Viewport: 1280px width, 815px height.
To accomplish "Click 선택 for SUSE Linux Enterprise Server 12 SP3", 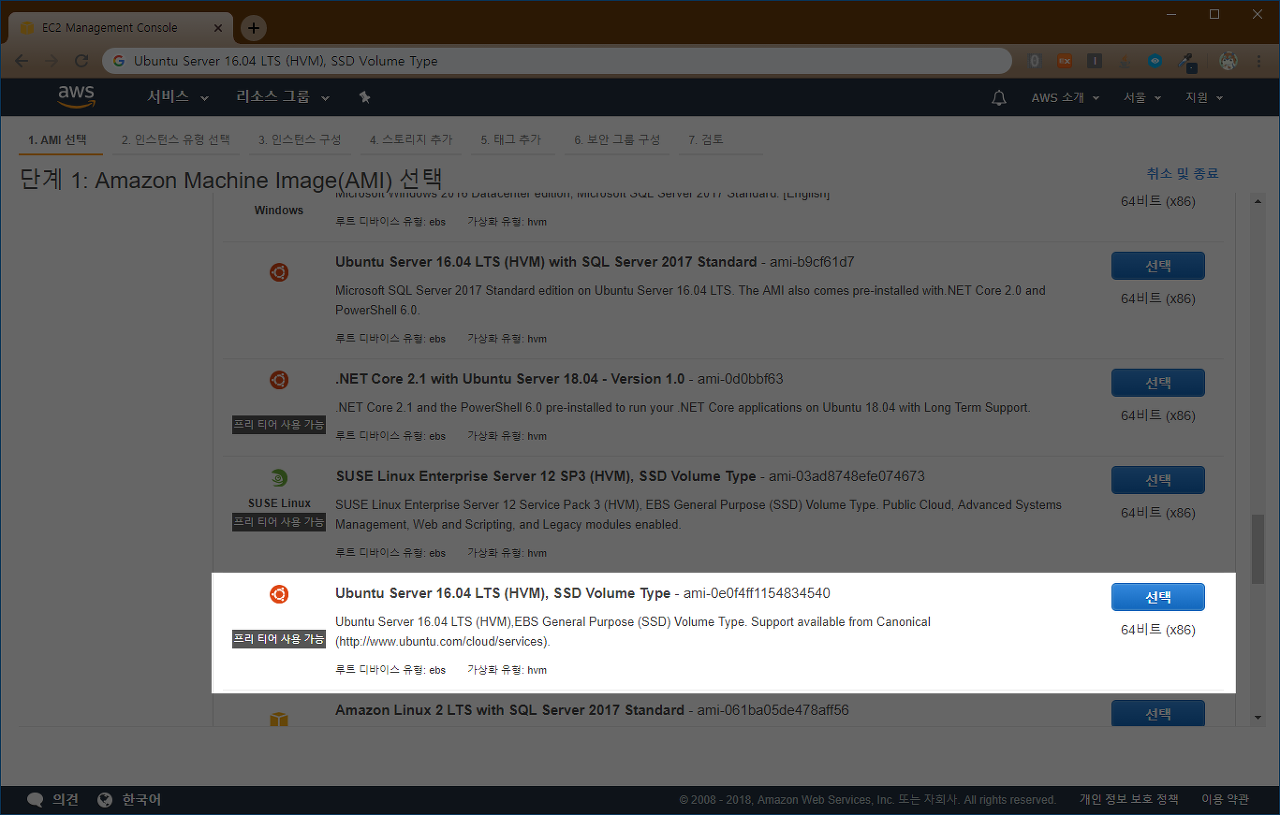I will tap(1158, 480).
